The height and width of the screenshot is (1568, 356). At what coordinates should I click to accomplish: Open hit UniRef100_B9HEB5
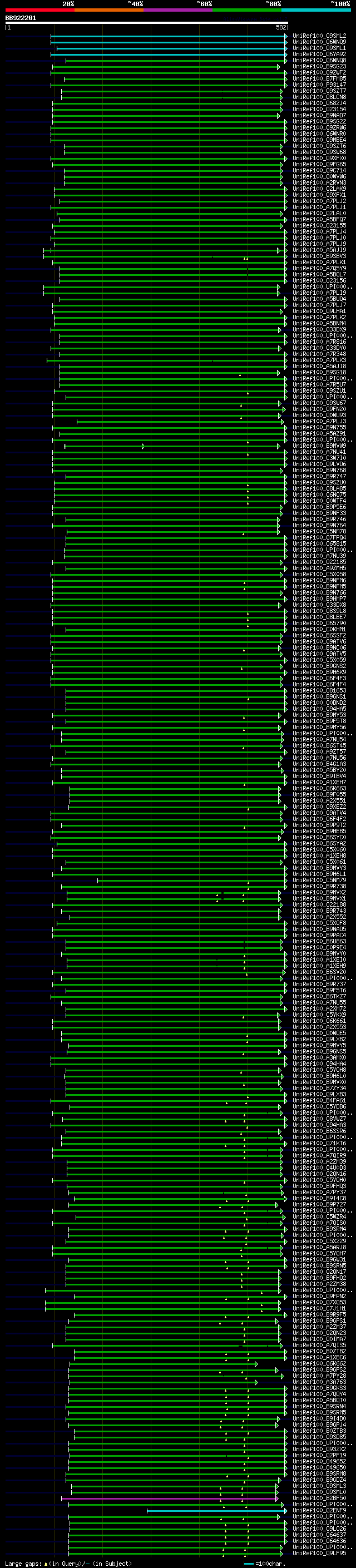(319, 831)
